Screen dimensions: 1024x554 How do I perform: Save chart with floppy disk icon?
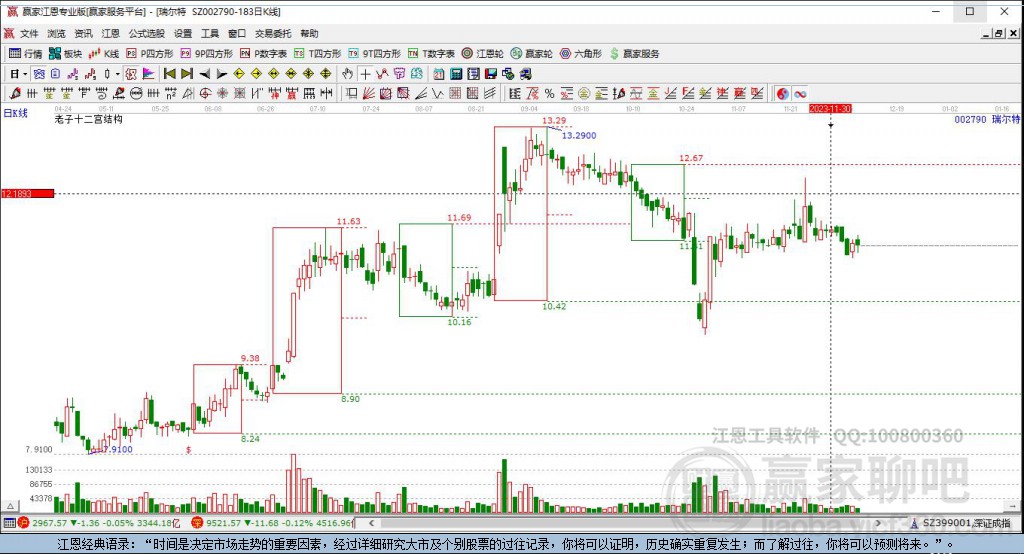pyautogui.click(x=490, y=74)
